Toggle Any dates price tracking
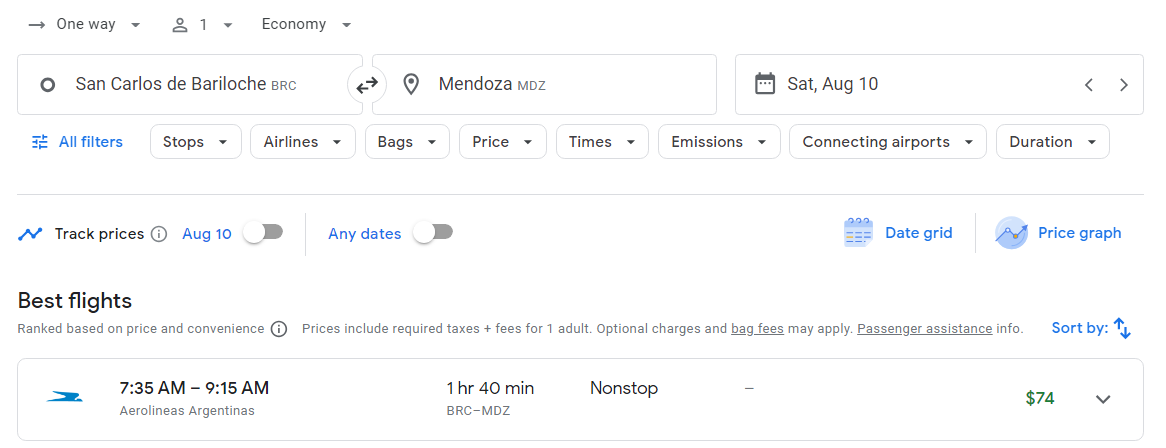Viewport: 1166px width, 448px height. click(433, 233)
